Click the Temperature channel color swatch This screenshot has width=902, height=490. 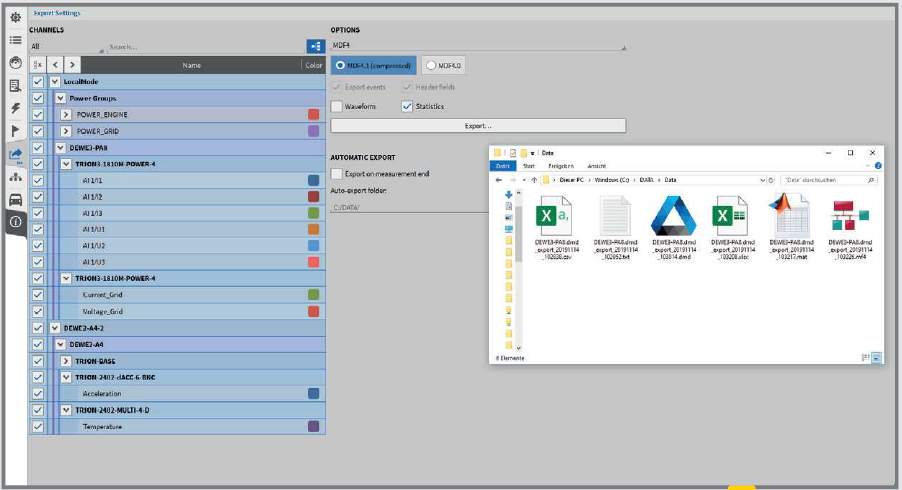click(x=313, y=426)
